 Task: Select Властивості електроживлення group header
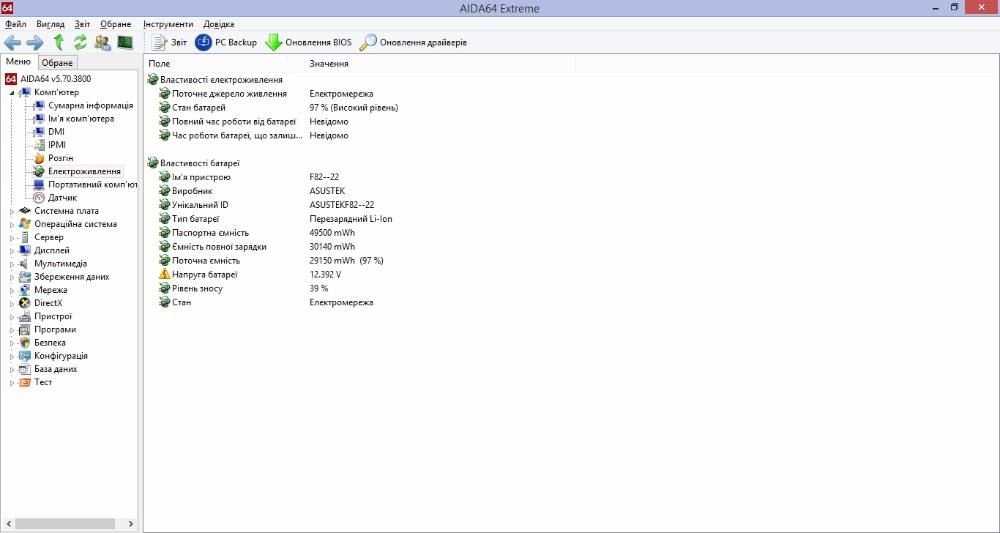[x=221, y=80]
